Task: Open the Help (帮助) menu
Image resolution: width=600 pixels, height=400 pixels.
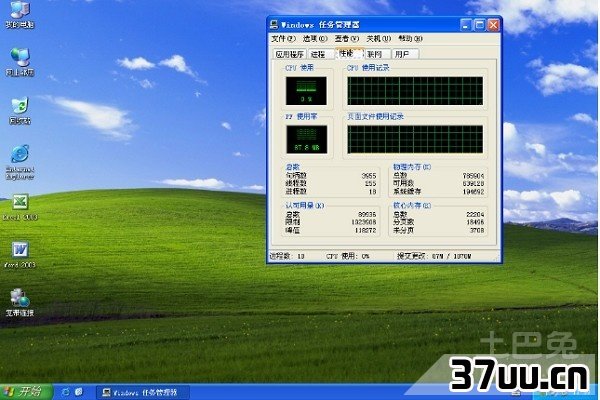Action: pyautogui.click(x=410, y=39)
